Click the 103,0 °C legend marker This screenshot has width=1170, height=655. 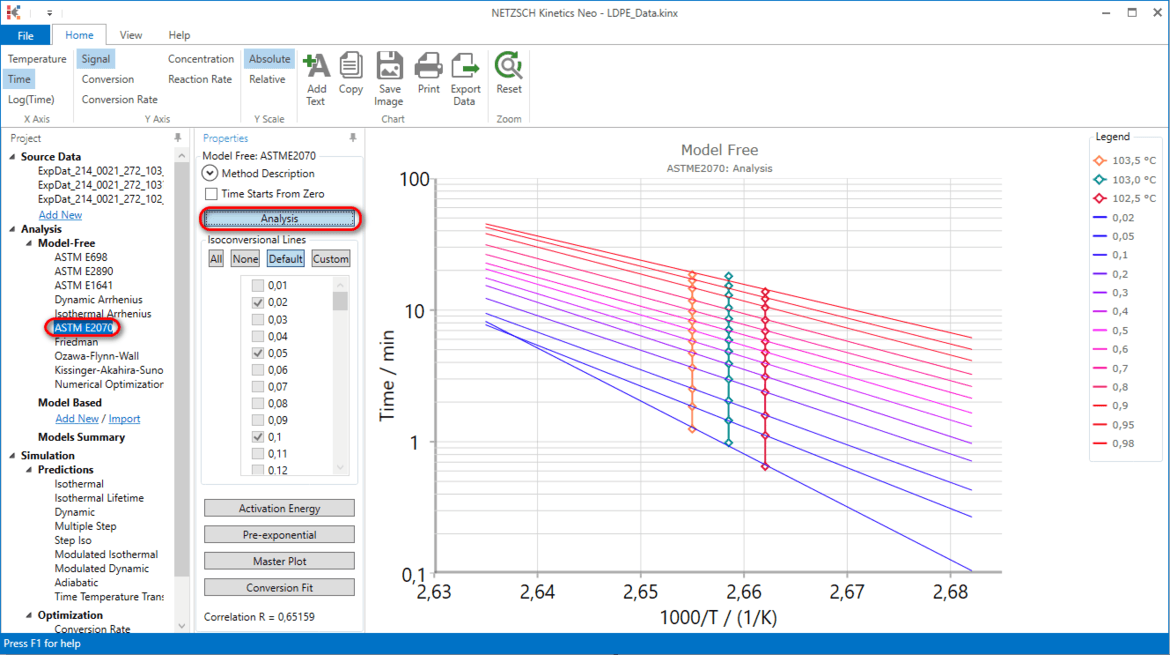[1099, 180]
